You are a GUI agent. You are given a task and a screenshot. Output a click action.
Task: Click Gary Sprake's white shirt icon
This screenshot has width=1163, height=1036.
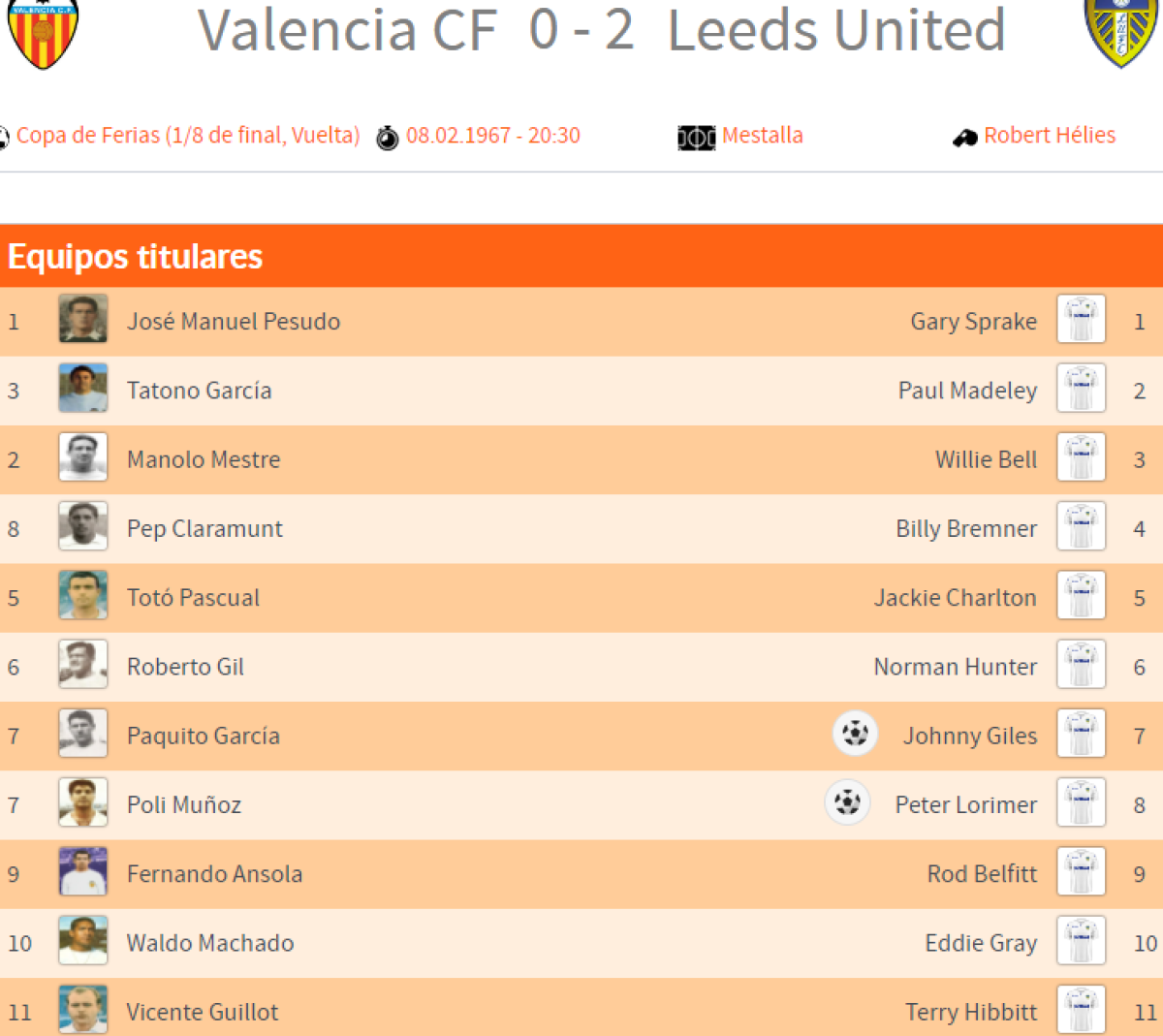pyautogui.click(x=1081, y=320)
